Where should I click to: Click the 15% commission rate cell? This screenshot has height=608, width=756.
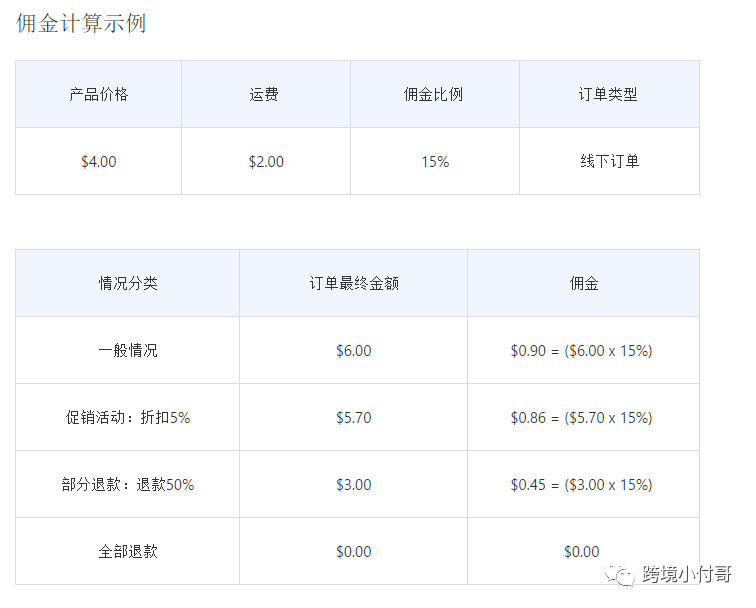[434, 161]
